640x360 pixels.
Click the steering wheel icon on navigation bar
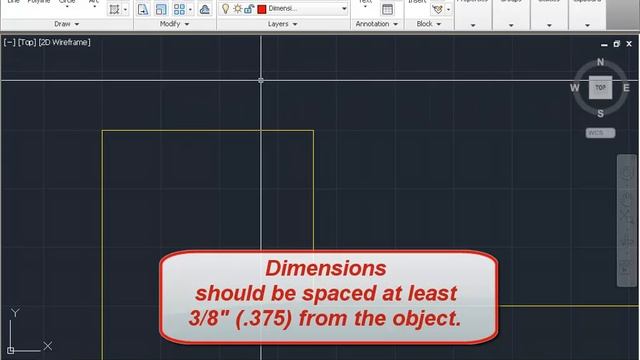(627, 173)
